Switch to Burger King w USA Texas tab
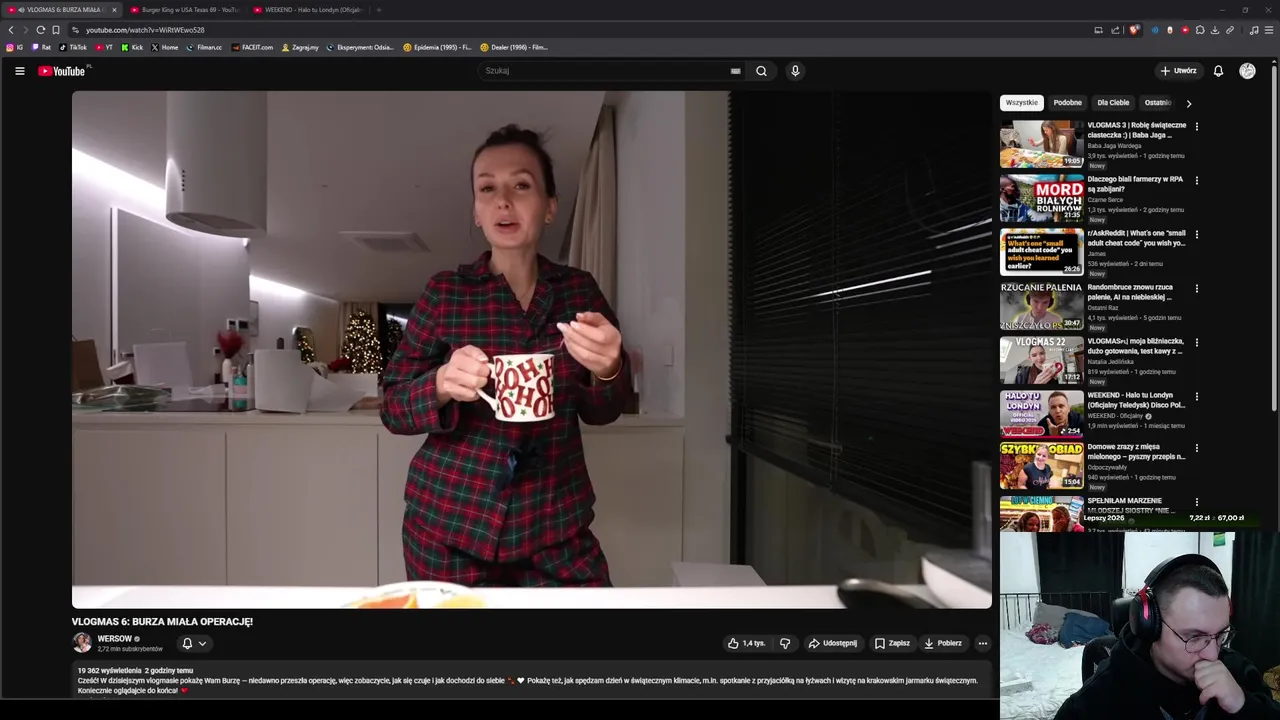The image size is (1280, 720). pyautogui.click(x=185, y=10)
